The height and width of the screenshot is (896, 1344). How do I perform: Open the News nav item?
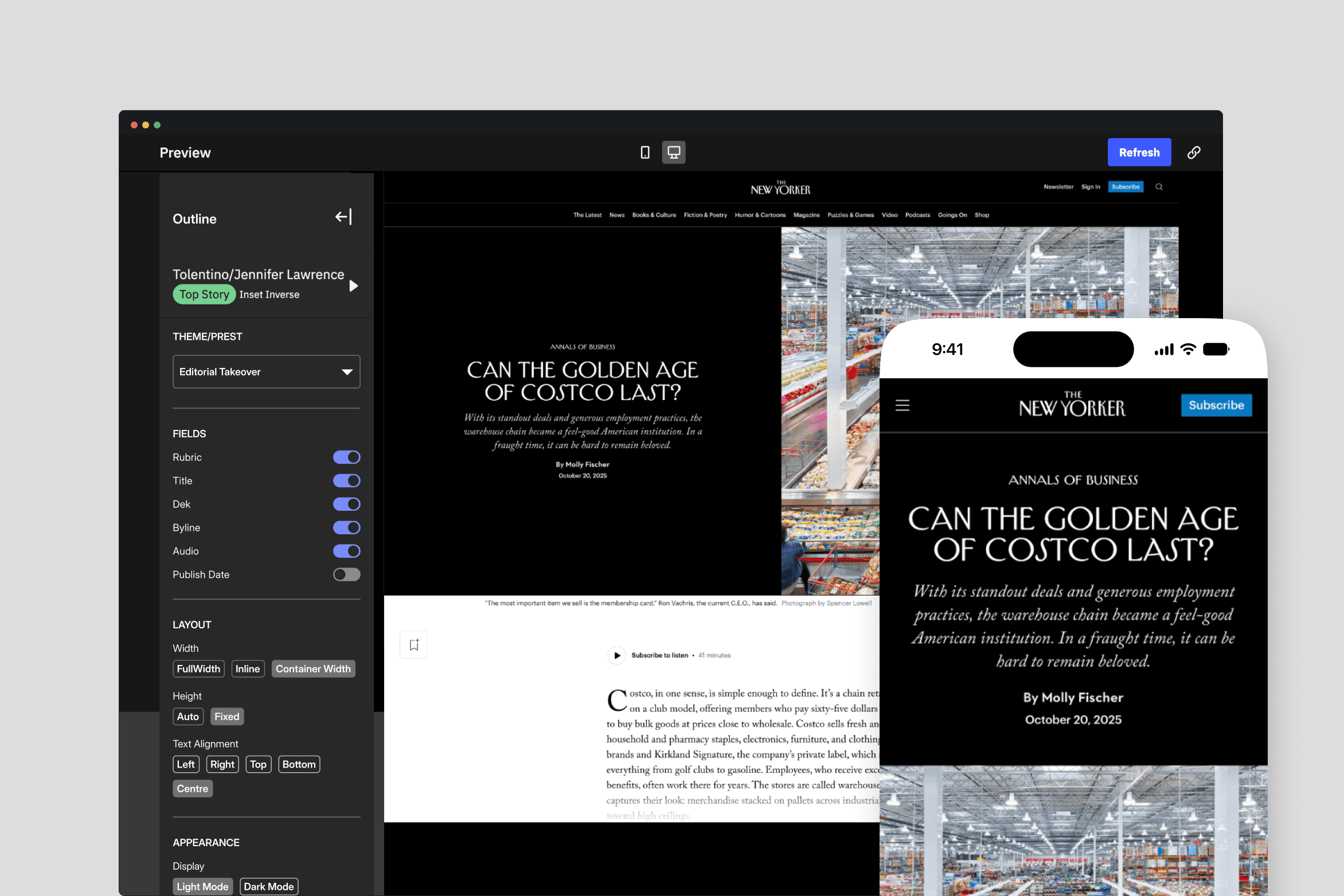(x=617, y=215)
